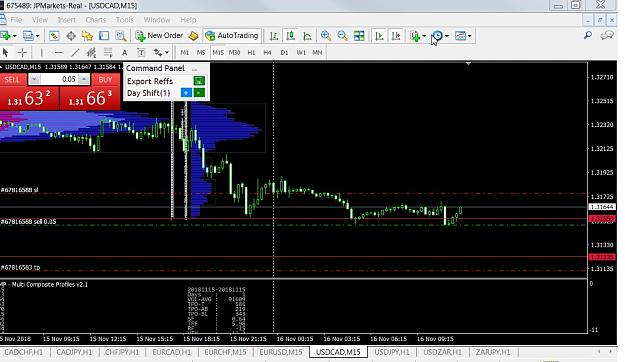Expand New Chart dropdown arrow
The height and width of the screenshot is (362, 625).
(x=15, y=36)
